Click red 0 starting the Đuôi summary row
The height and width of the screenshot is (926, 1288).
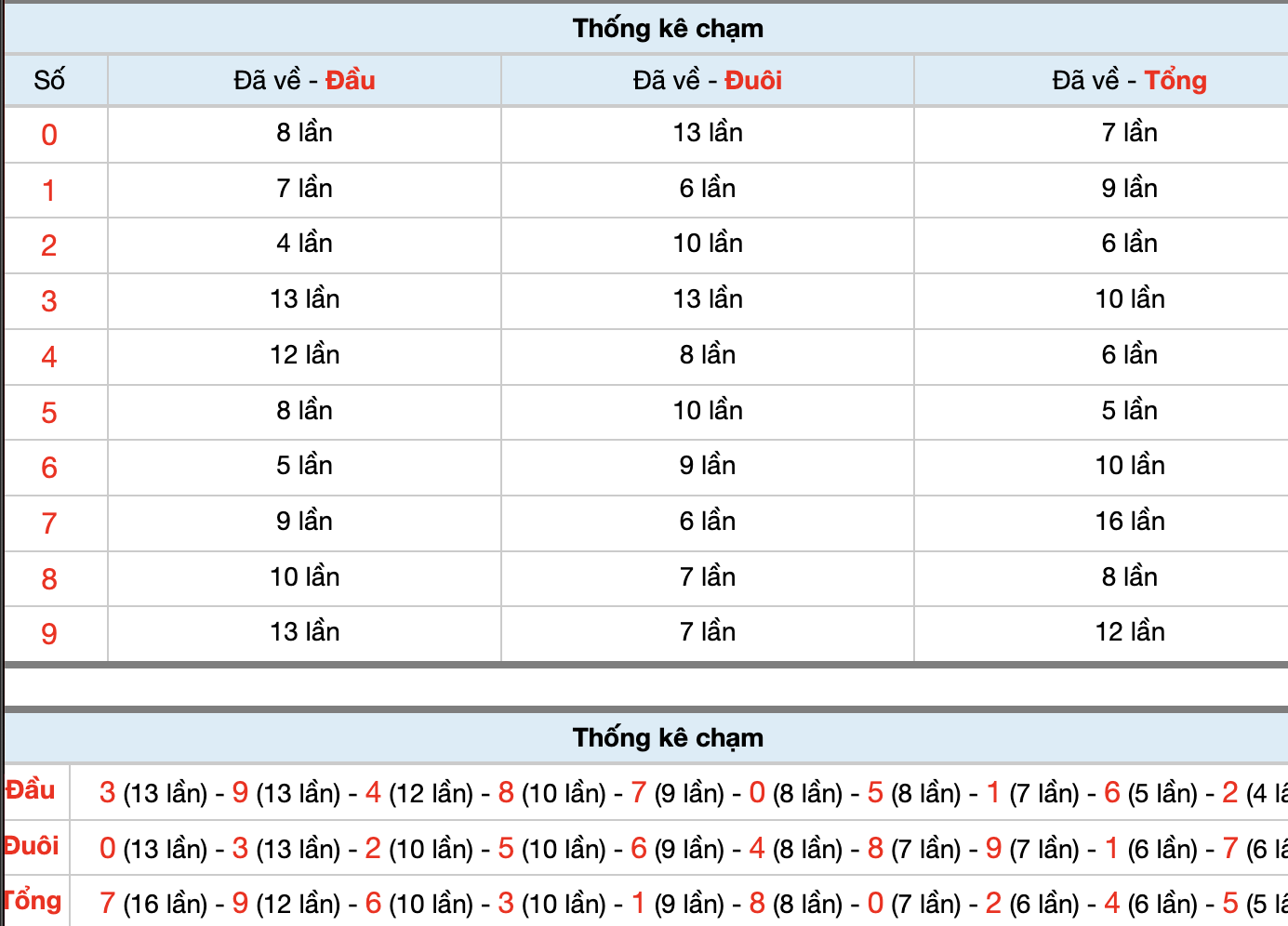pos(108,848)
